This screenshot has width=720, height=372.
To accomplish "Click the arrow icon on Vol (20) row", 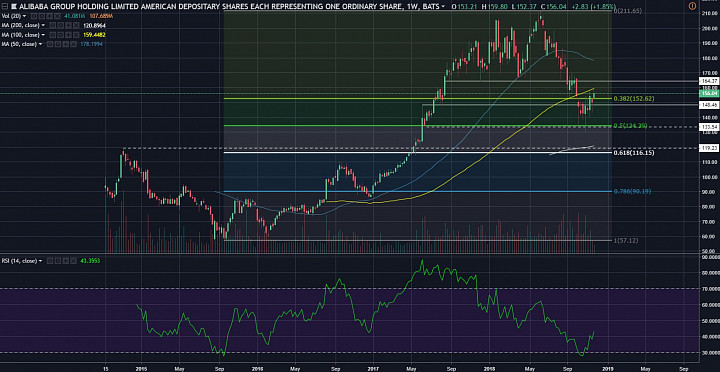I will click(x=50, y=16).
